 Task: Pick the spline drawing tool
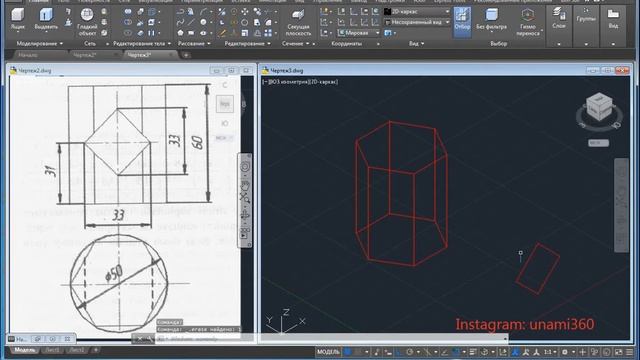181,22
